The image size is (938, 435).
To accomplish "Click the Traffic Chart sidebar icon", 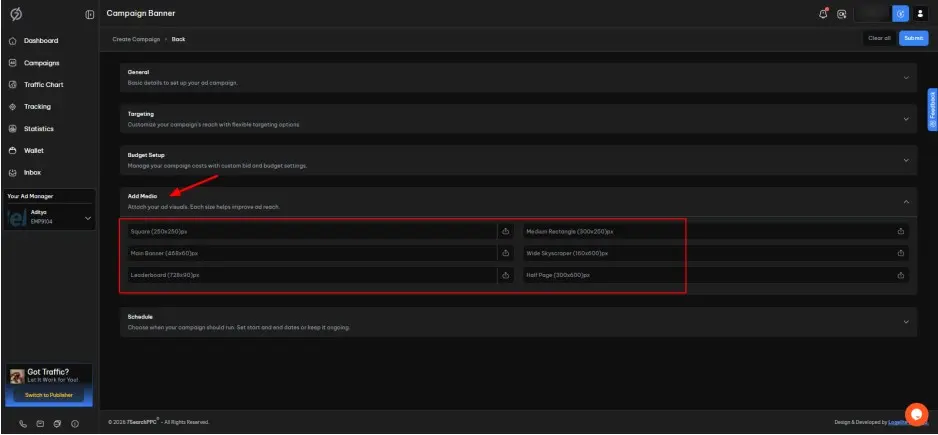I will pyautogui.click(x=13, y=85).
